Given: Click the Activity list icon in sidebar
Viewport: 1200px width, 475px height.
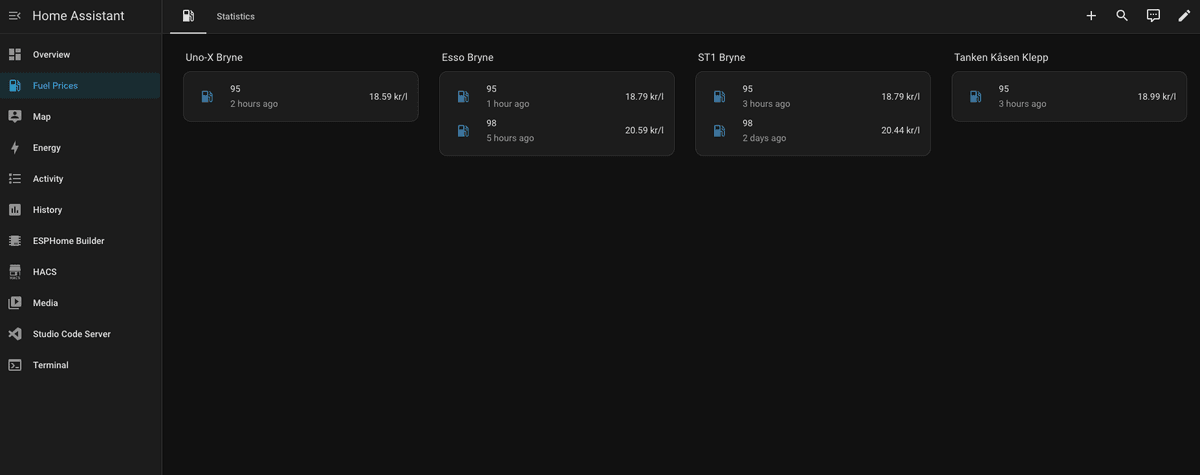Looking at the screenshot, I should 15,178.
